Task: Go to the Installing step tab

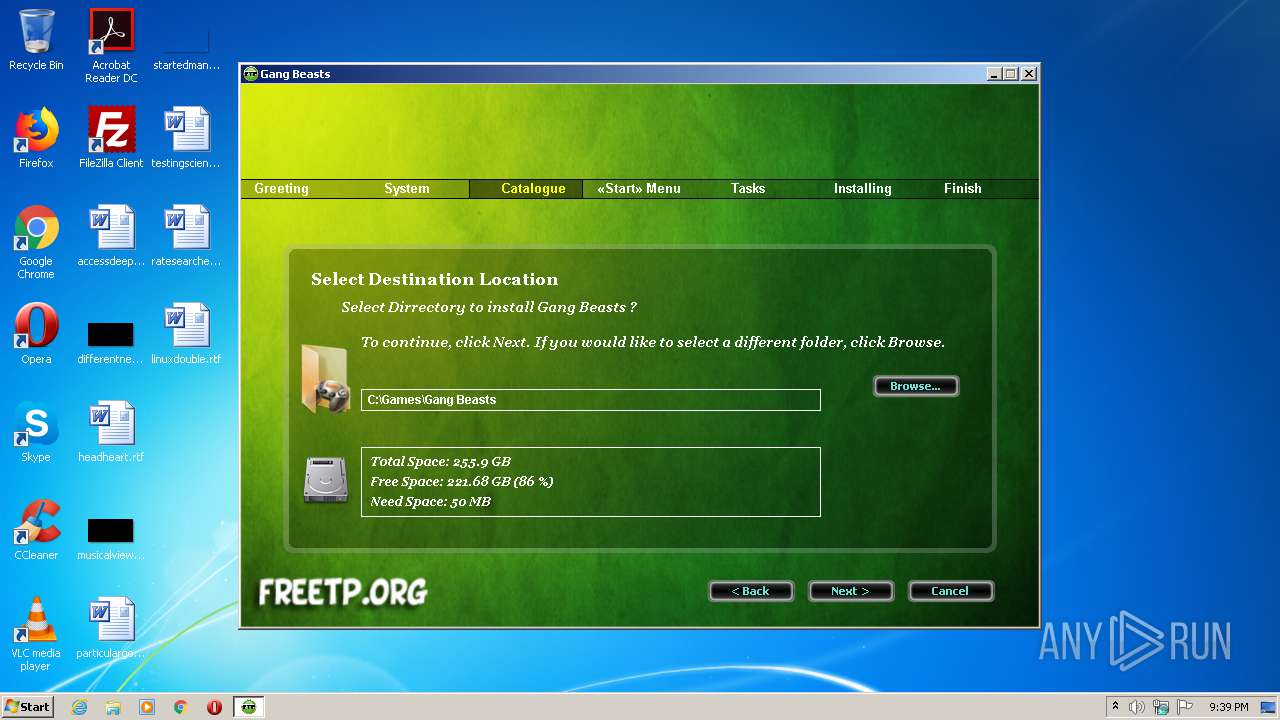Action: coord(863,188)
